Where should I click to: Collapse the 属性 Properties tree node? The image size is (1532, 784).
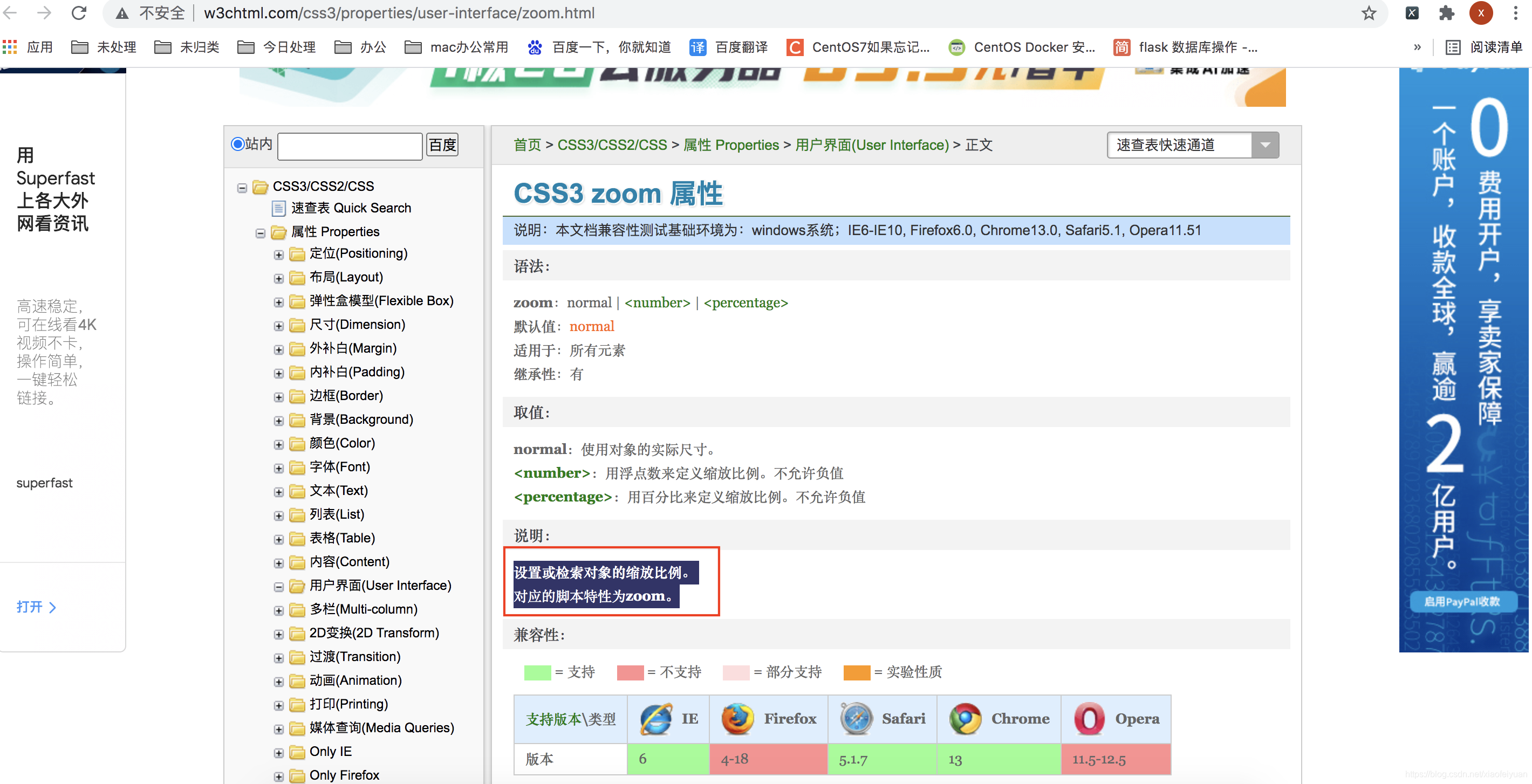pos(260,233)
